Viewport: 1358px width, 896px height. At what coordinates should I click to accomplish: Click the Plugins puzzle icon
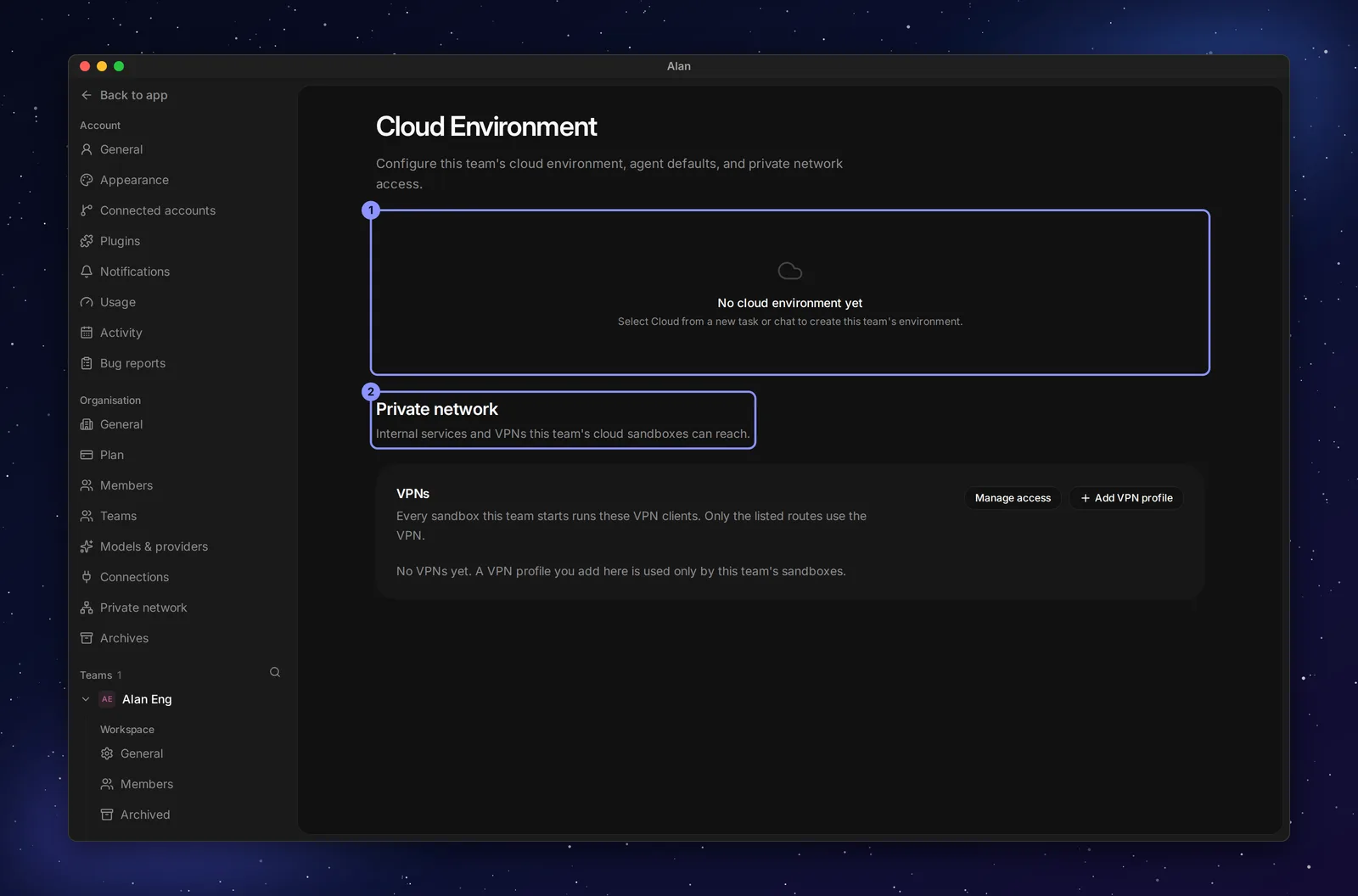pos(87,241)
